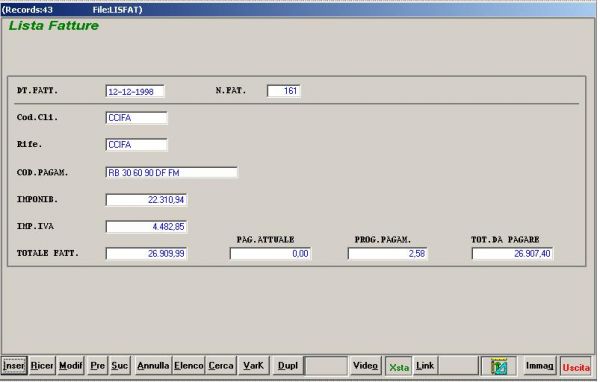Click the red Uscita exit button
Viewport: 600px width, 382px height.
(576, 367)
